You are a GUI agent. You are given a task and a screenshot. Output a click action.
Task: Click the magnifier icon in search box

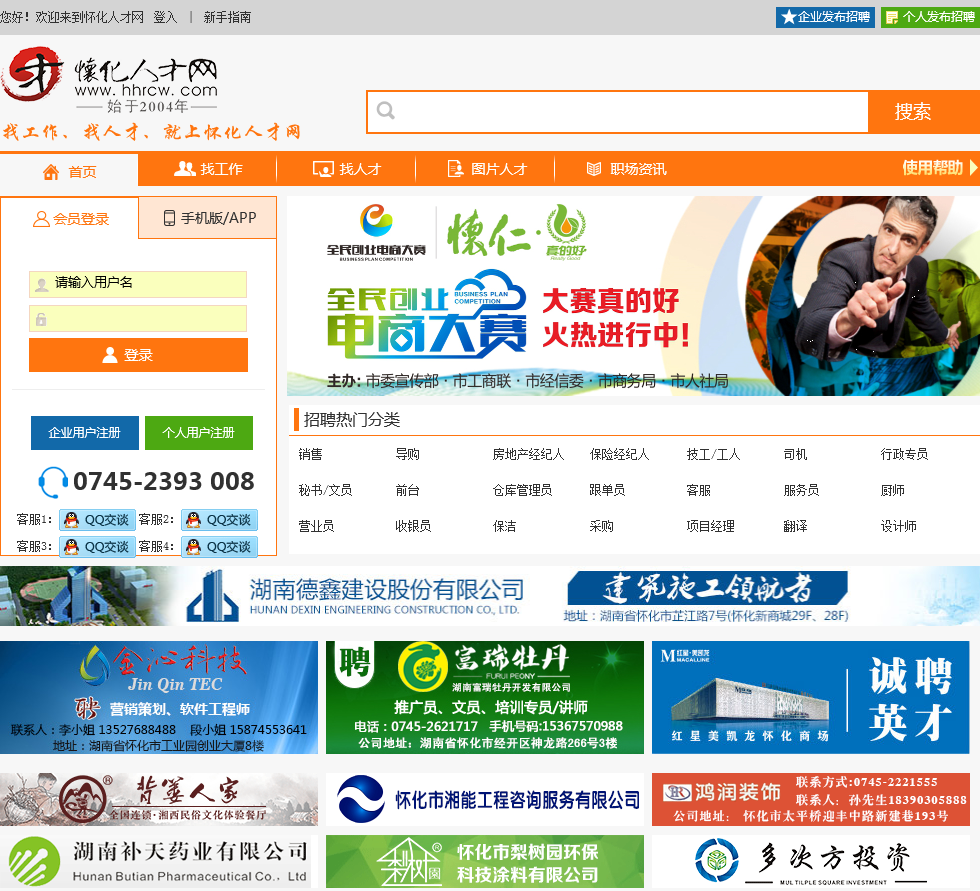[386, 111]
